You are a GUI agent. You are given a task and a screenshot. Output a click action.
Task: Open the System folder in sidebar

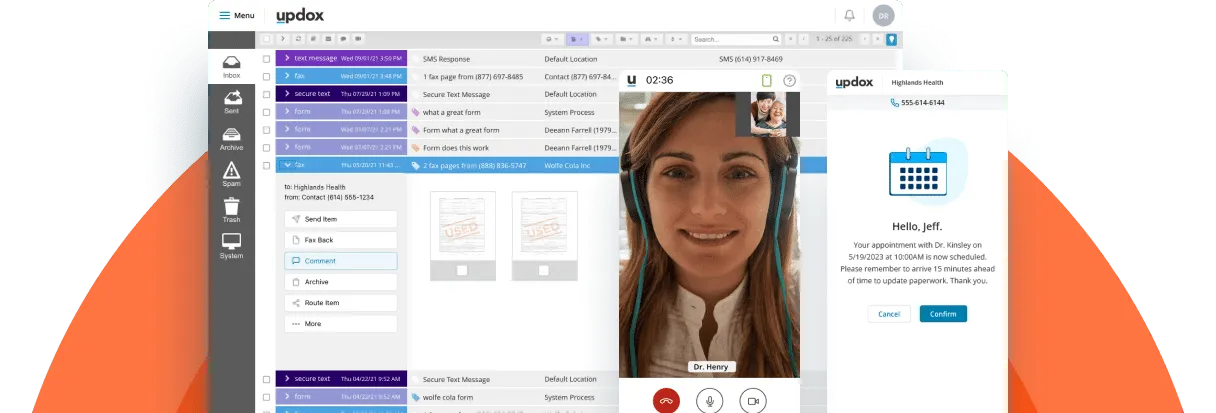[x=231, y=246]
